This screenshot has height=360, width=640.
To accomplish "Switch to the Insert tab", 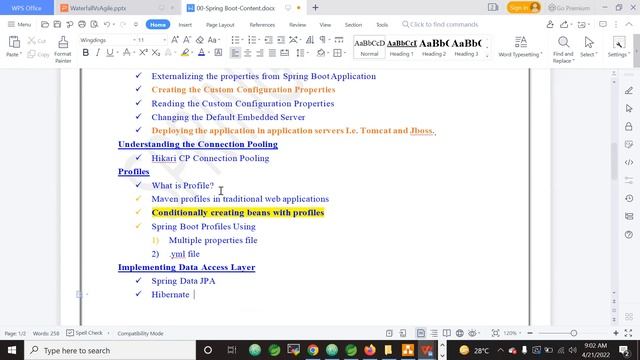I will tap(185, 25).
